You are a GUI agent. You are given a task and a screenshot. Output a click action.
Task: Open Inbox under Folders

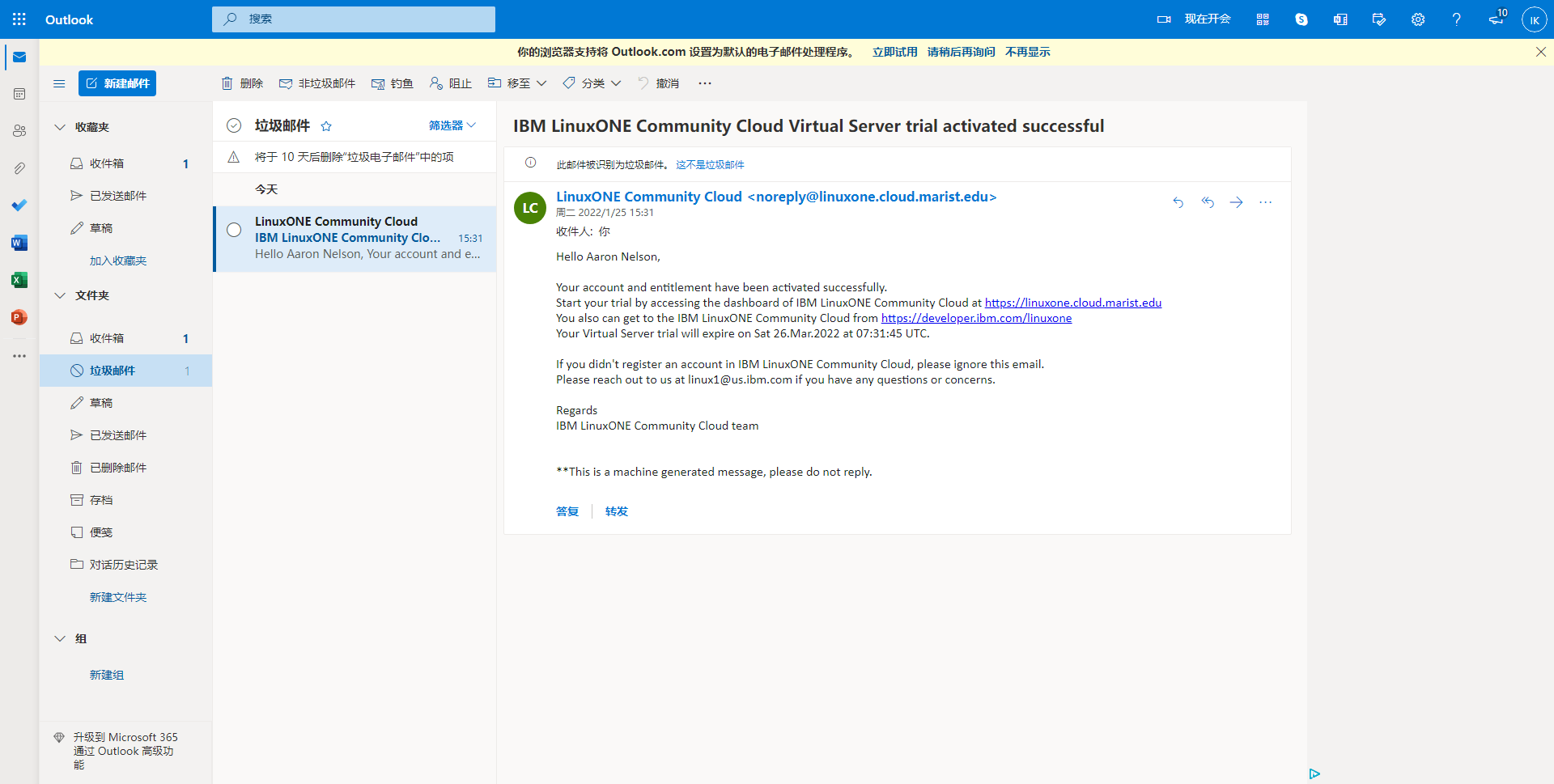click(x=125, y=338)
